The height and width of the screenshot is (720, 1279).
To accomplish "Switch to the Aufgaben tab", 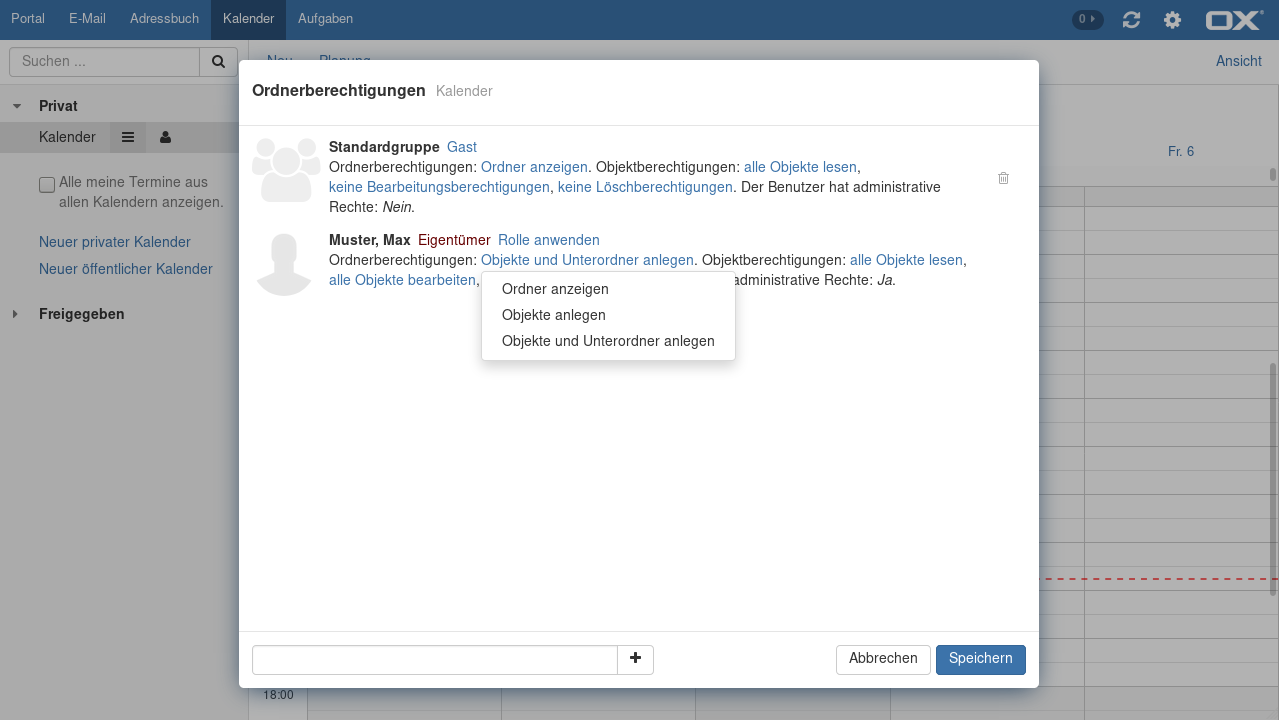I will coord(325,19).
